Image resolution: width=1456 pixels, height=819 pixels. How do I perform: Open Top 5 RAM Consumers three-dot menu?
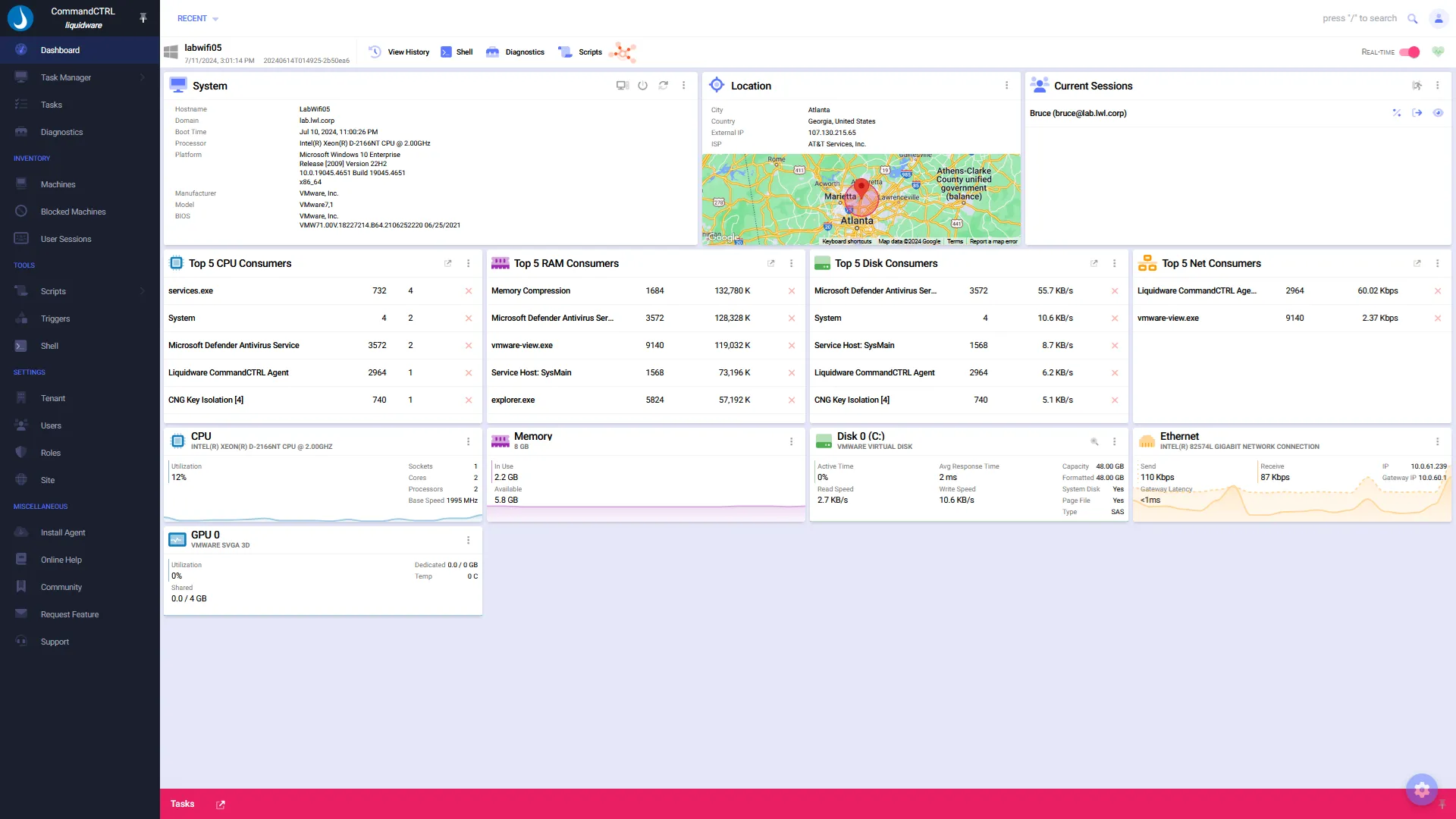pyautogui.click(x=792, y=263)
